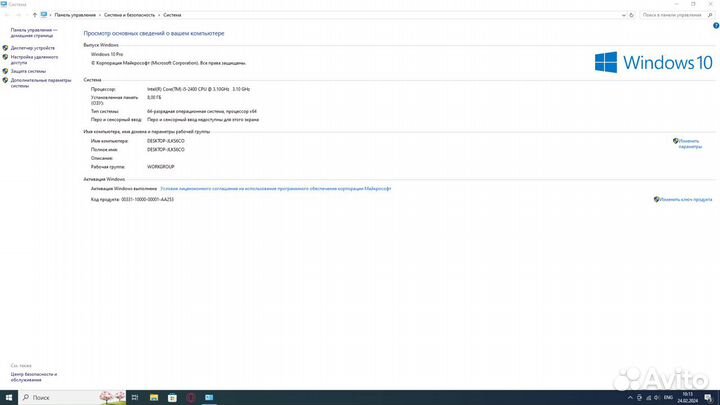Viewport: 720px width, 405px height.
Task: Open Настройка удаленного доступа link
Action: click(x=33, y=59)
